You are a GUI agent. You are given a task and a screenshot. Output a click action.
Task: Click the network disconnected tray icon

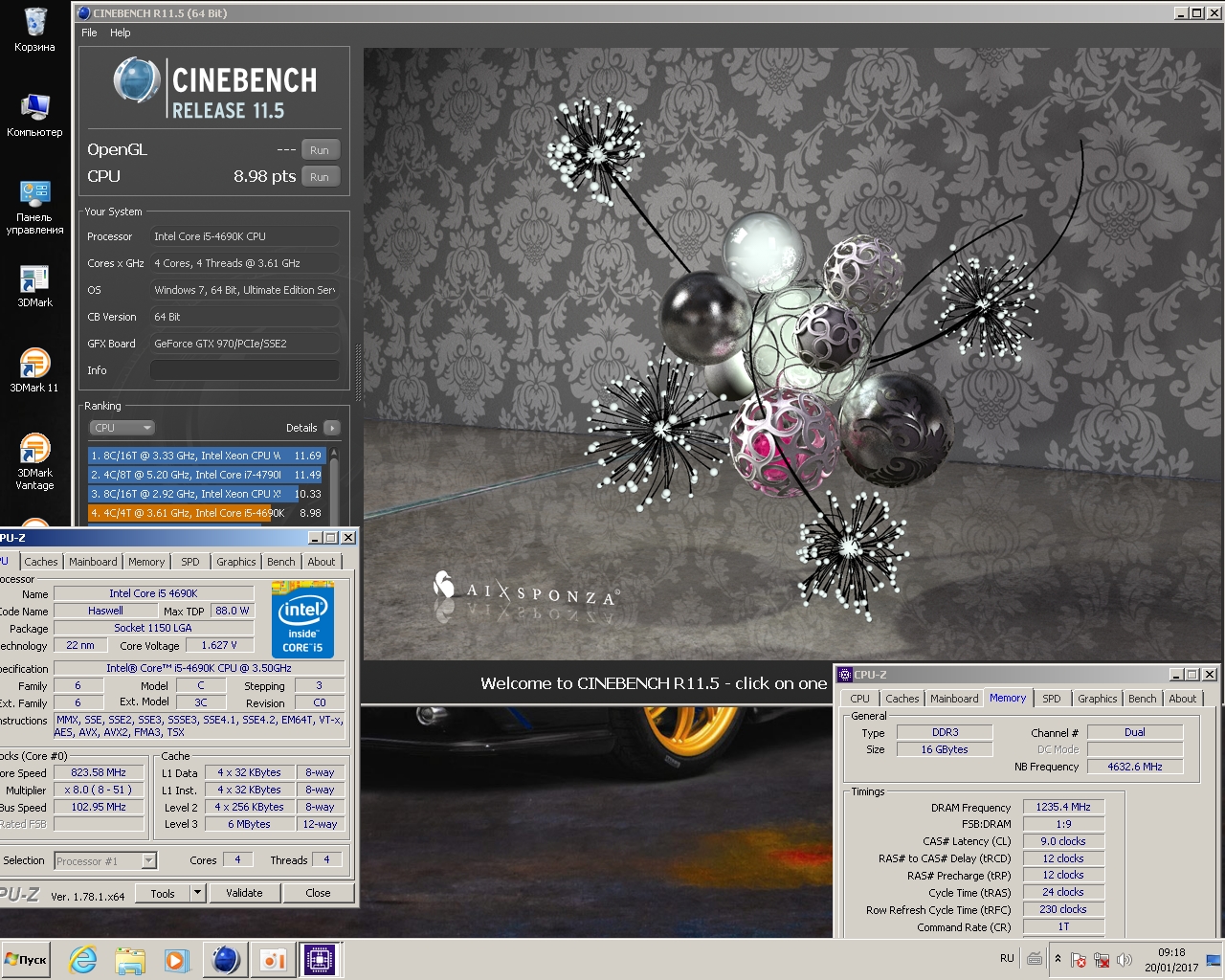[1102, 960]
